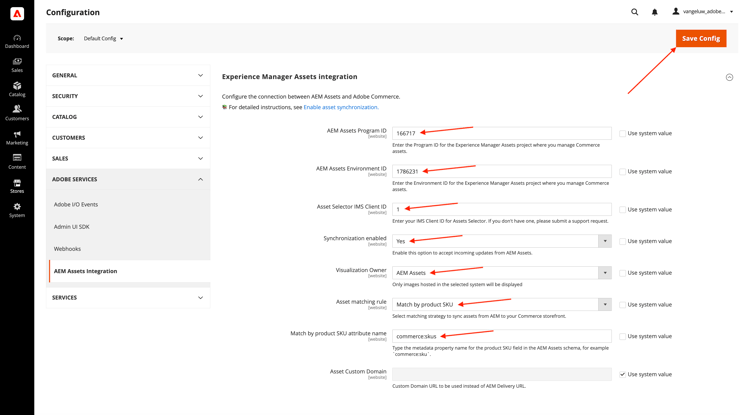Toggle Use system value for Asset matching rule

click(x=622, y=305)
